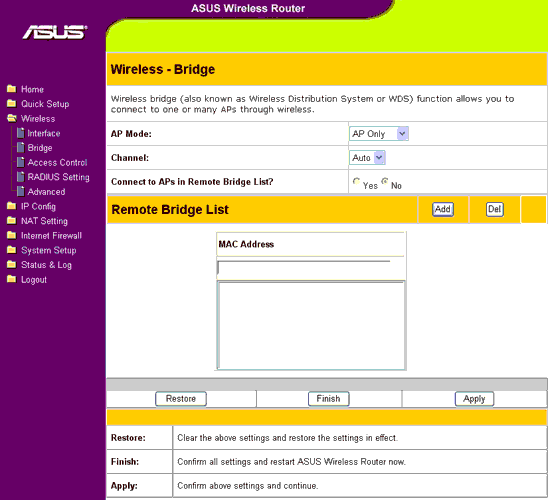
Task: Open the Home menu link
Action: 32,89
